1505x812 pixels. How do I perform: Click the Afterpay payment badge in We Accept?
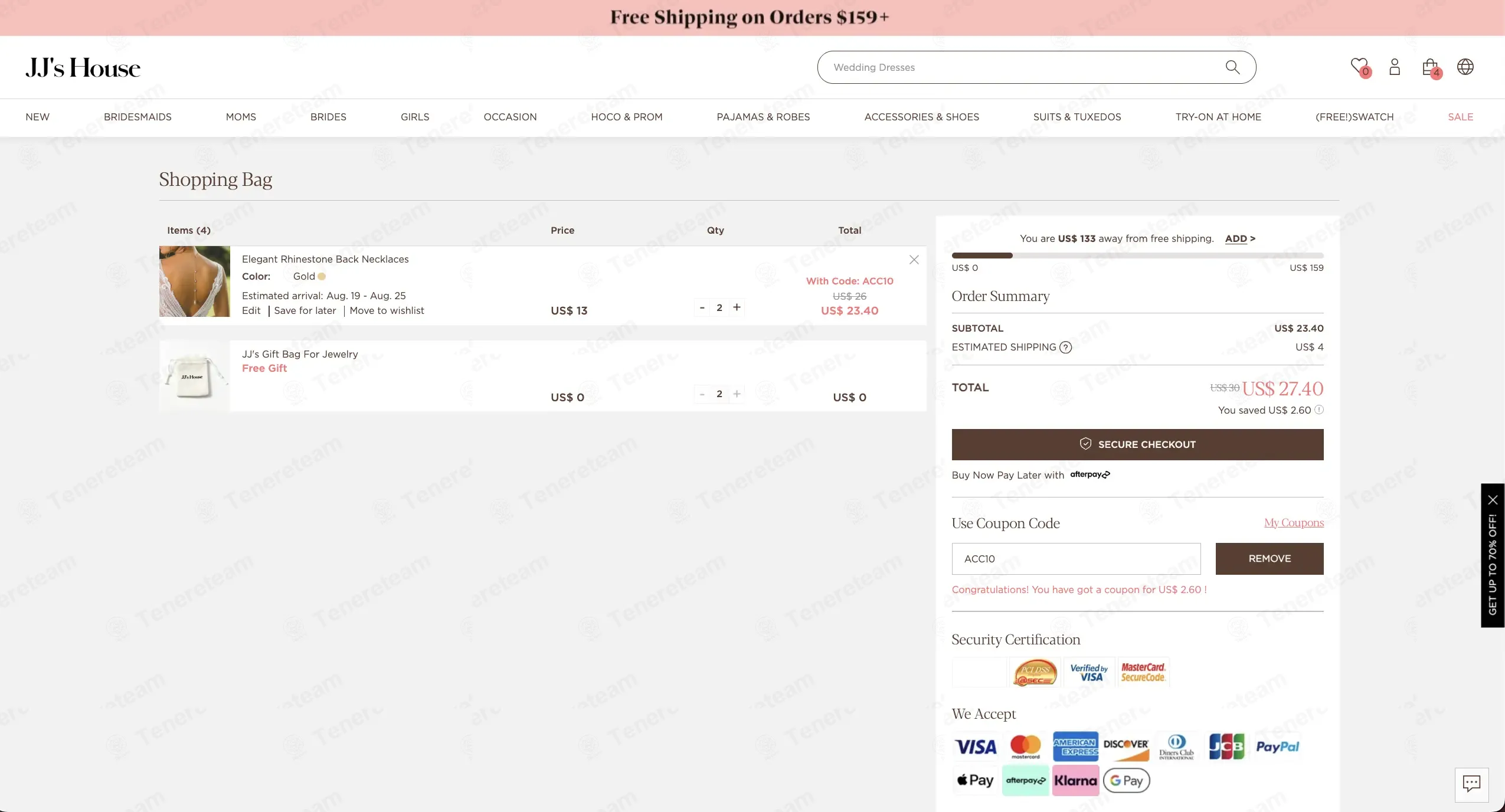[x=1026, y=780]
